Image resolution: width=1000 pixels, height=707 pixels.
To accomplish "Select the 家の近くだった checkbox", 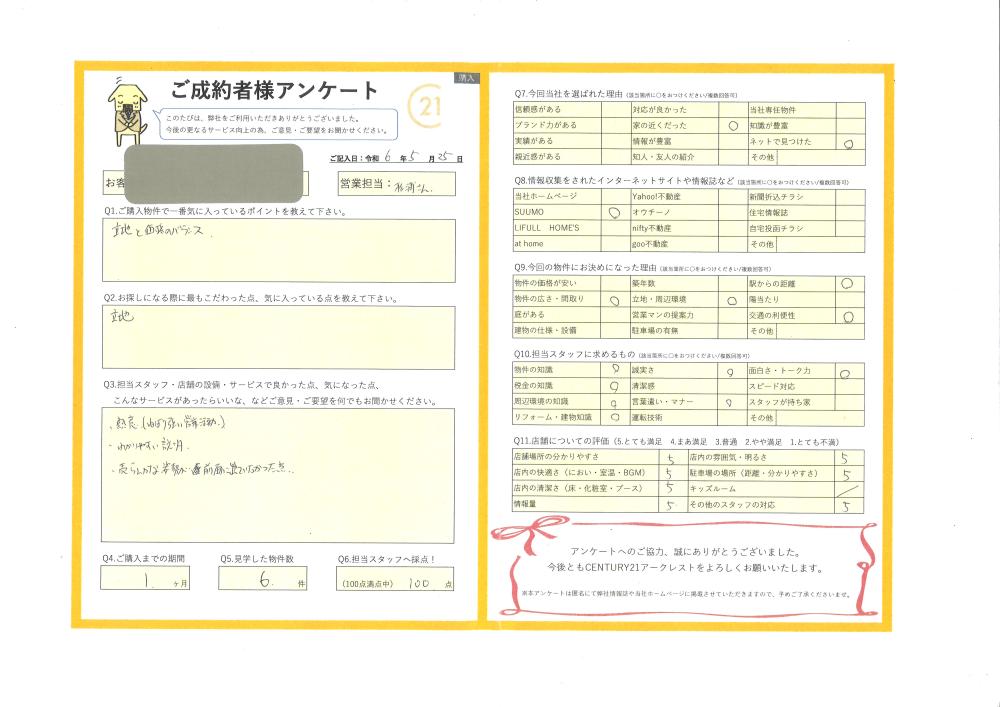I will [731, 126].
